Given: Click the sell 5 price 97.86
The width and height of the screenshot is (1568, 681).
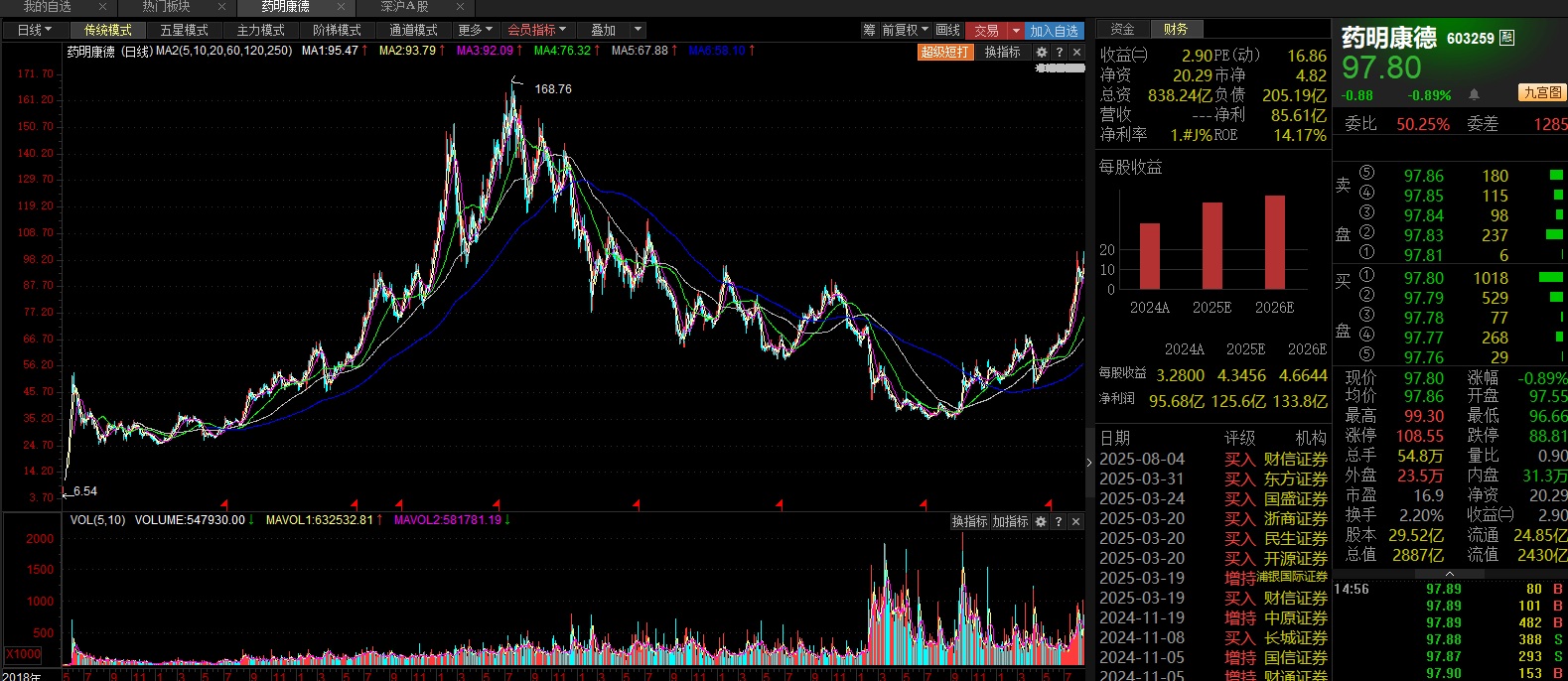Looking at the screenshot, I should (1424, 176).
